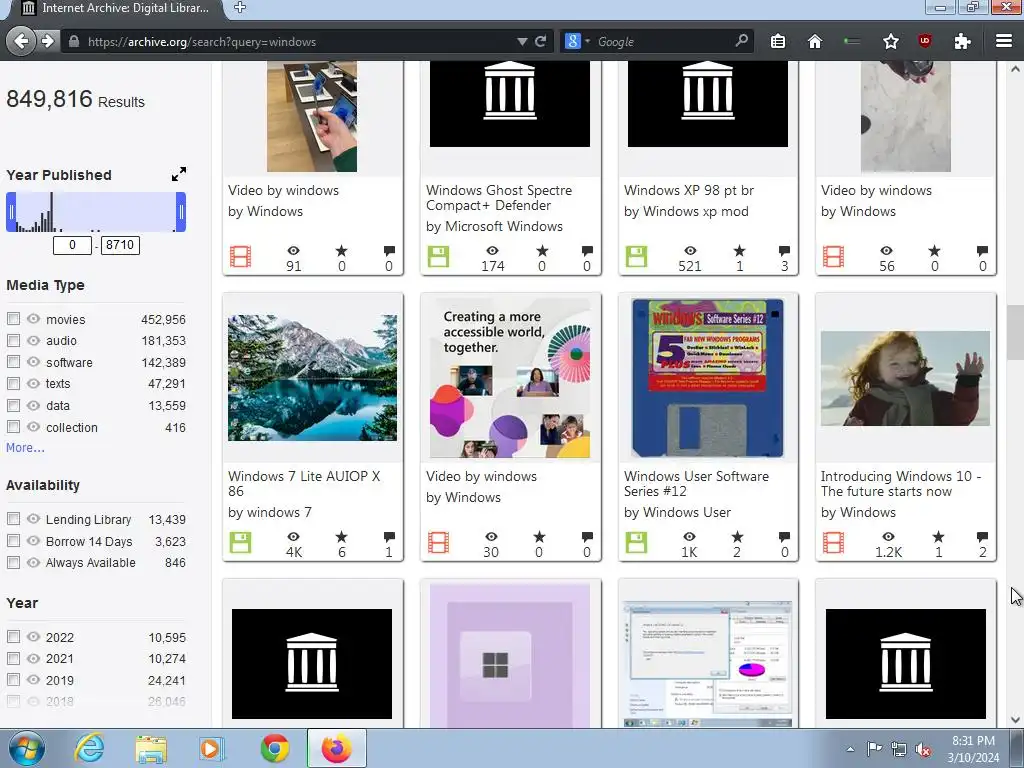Show more media types via More... link
1024x768 pixels.
(x=25, y=448)
